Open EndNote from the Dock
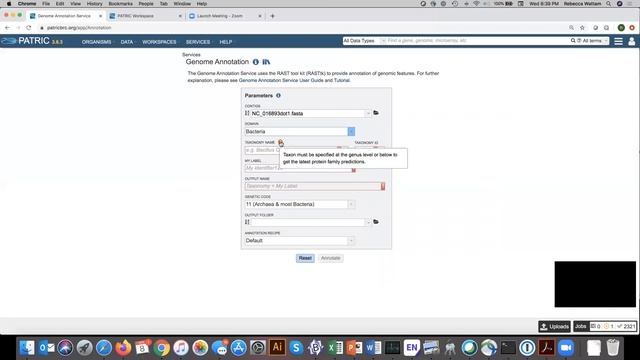Screen dimensions: 640x360 point(412,348)
